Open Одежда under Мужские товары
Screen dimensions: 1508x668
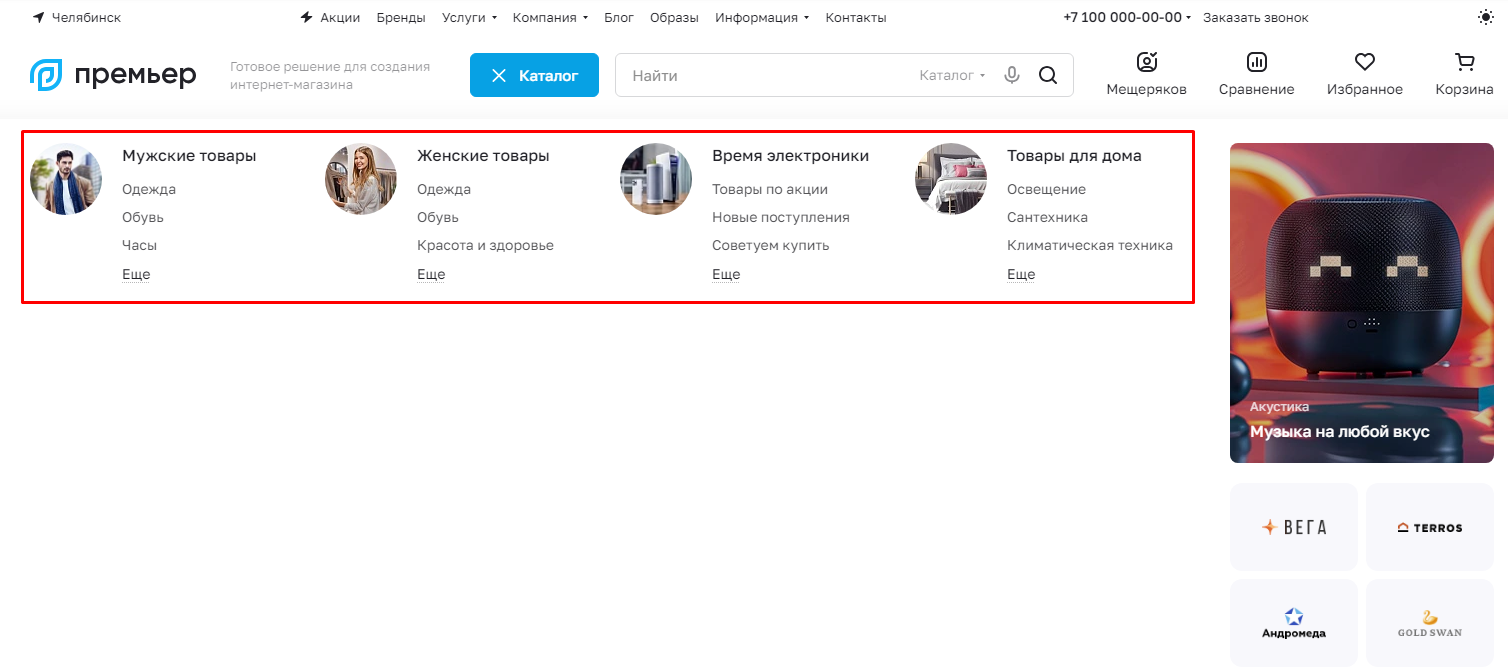(x=149, y=189)
